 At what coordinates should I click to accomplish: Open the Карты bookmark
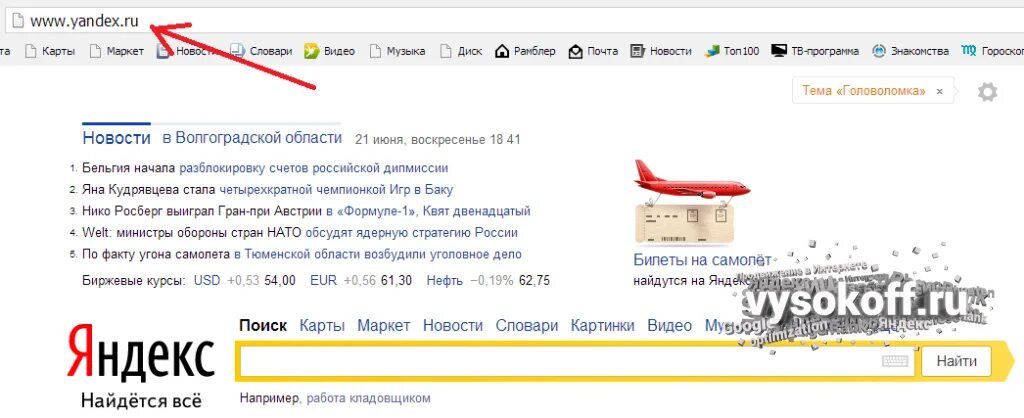coord(50,51)
